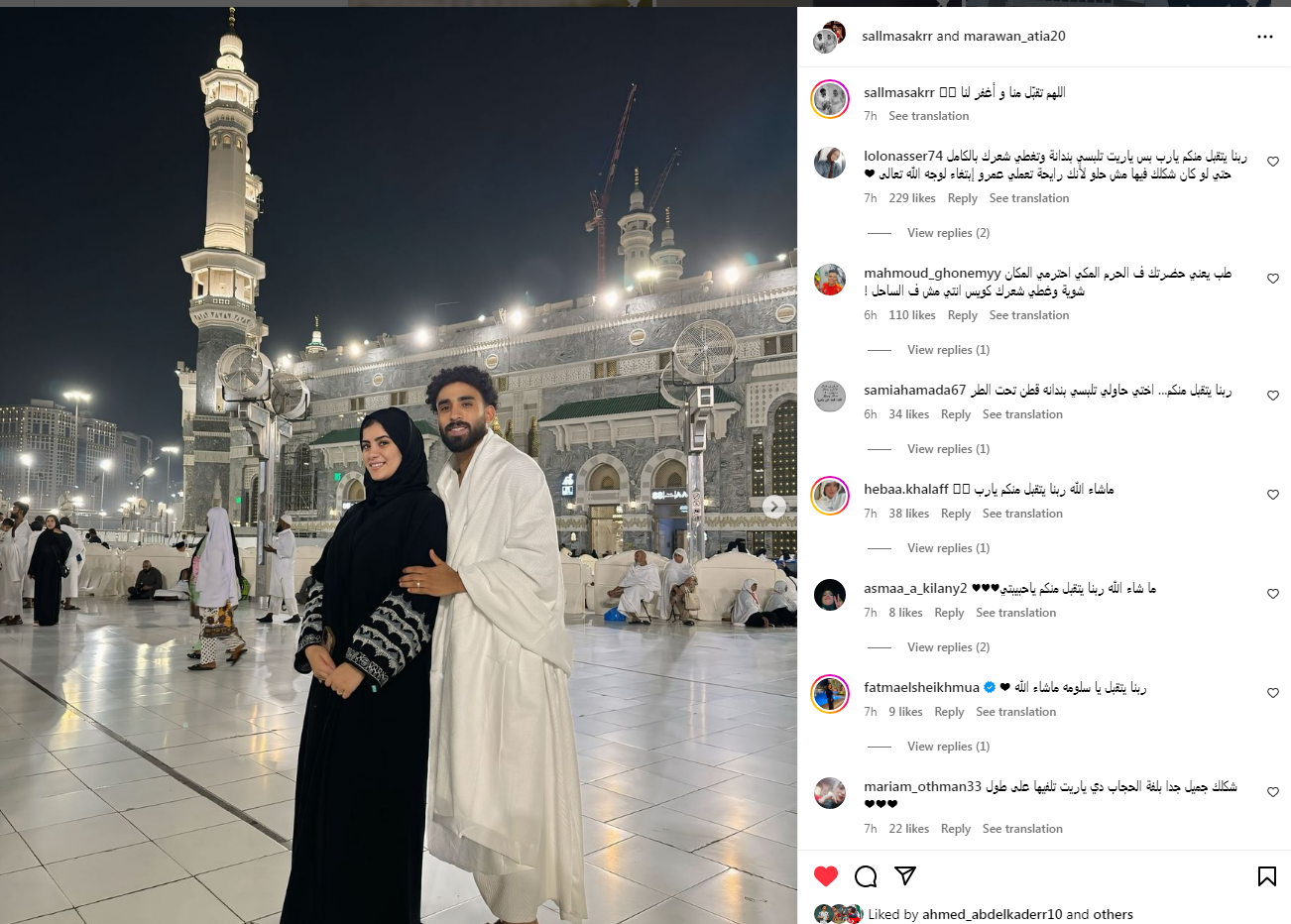The width and height of the screenshot is (1291, 924).
Task: Go to next photo with carousel arrow
Action: point(774,506)
